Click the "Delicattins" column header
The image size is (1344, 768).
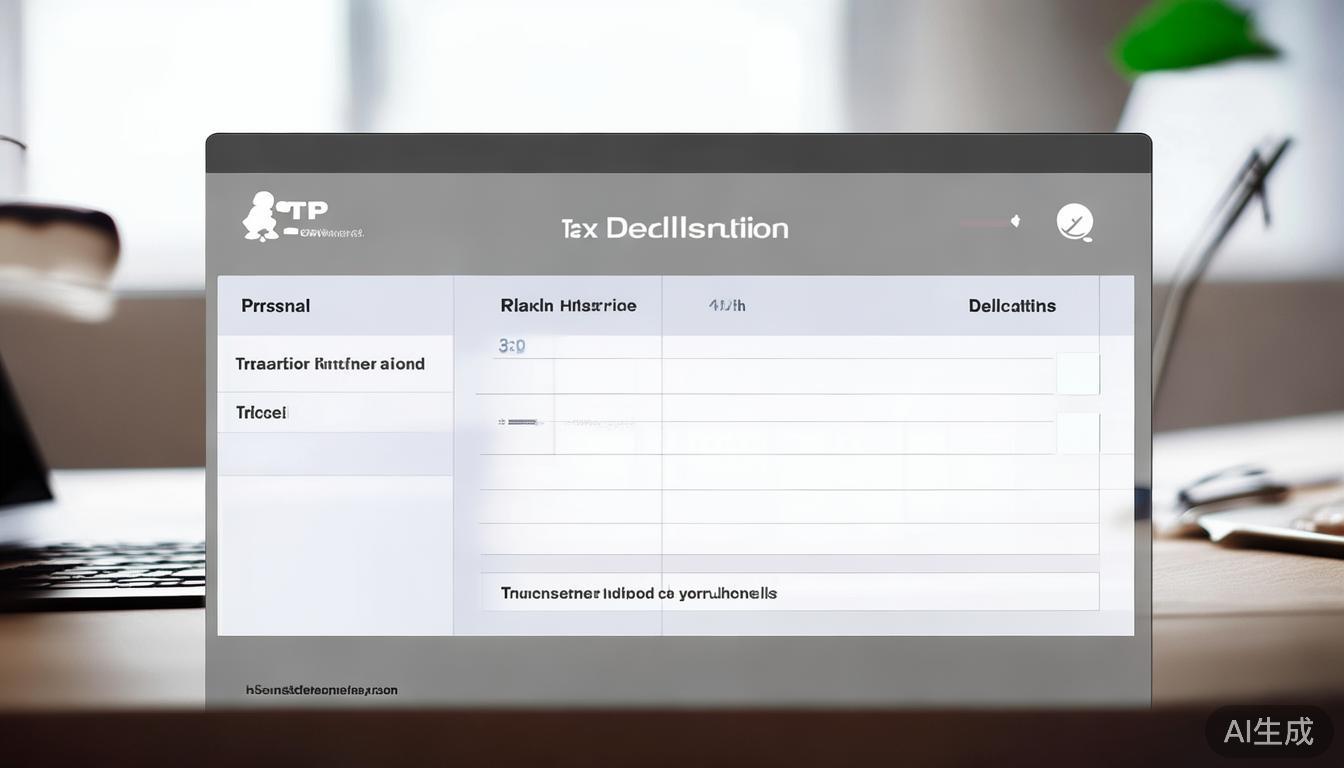tap(1011, 306)
